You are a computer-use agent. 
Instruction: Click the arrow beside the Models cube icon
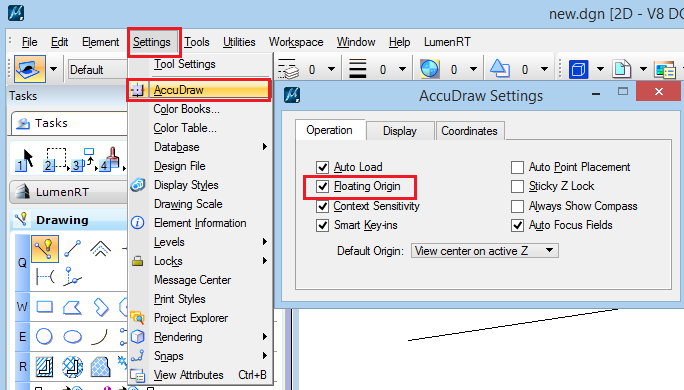pos(600,69)
